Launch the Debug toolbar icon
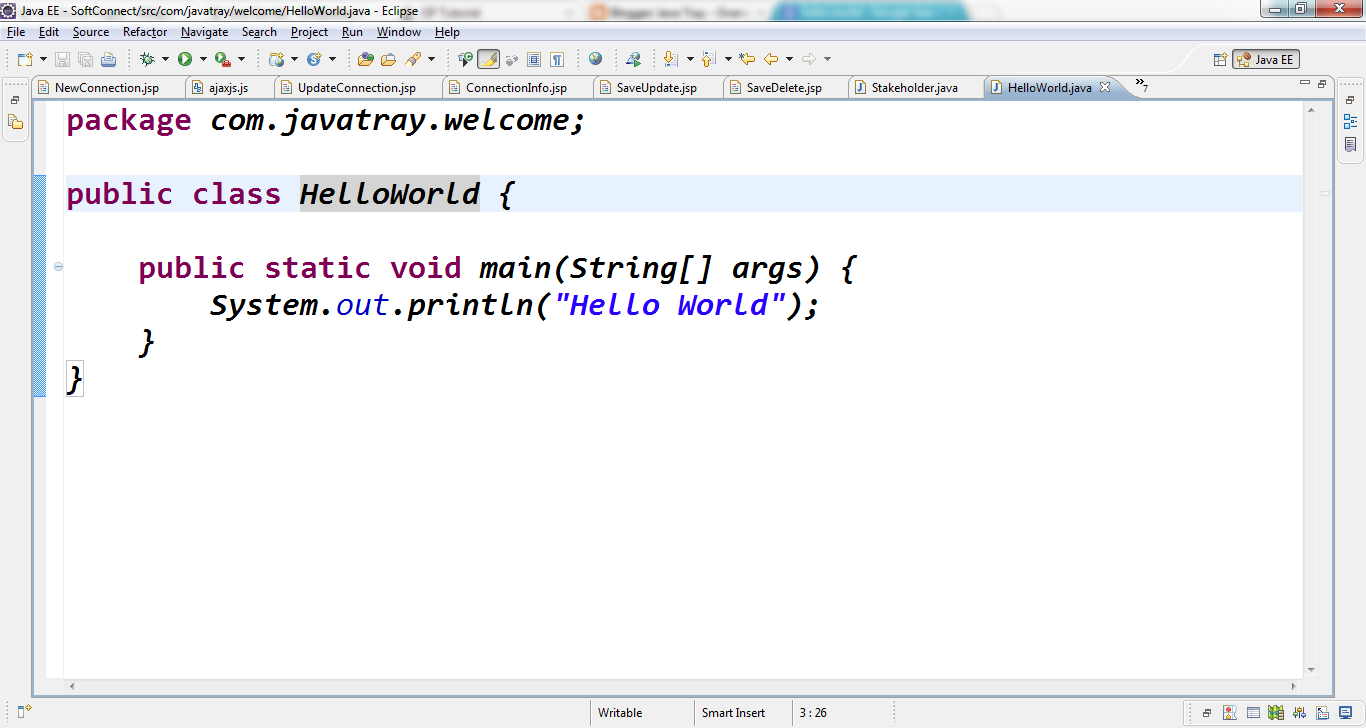The image size is (1366, 728). (148, 58)
